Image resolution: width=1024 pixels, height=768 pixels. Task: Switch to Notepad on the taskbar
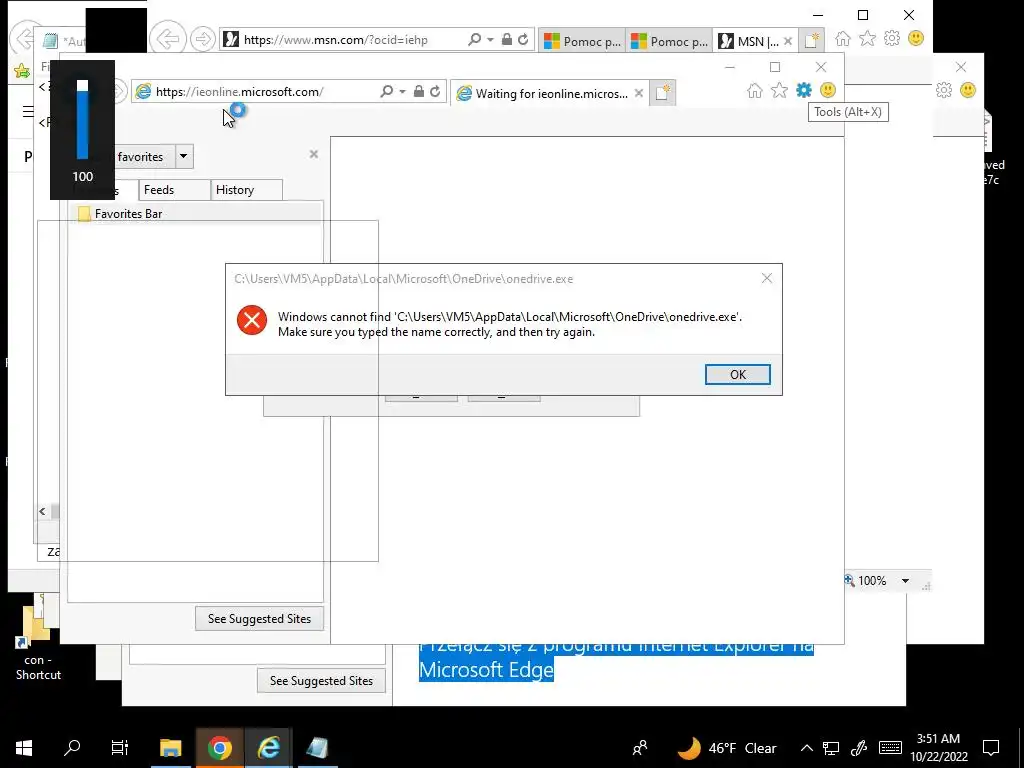pos(317,748)
